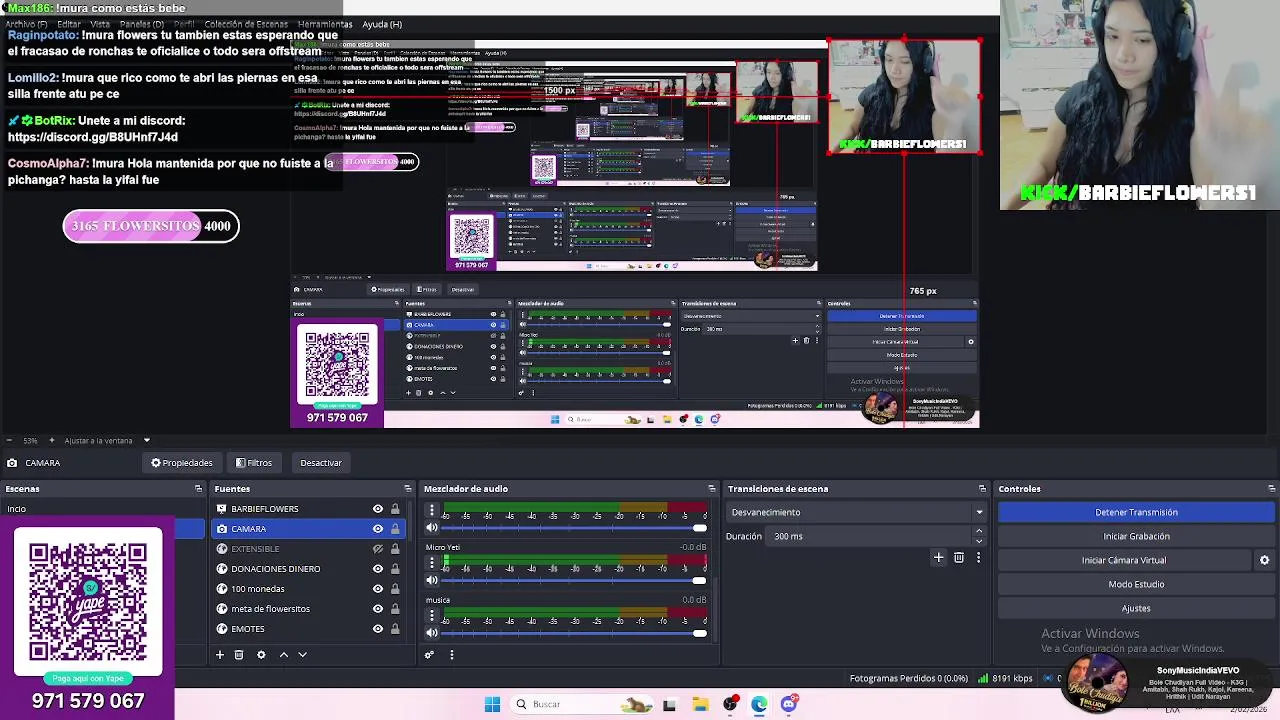The height and width of the screenshot is (720, 1280).
Task: Hide the CAMARA source
Action: tap(378, 529)
